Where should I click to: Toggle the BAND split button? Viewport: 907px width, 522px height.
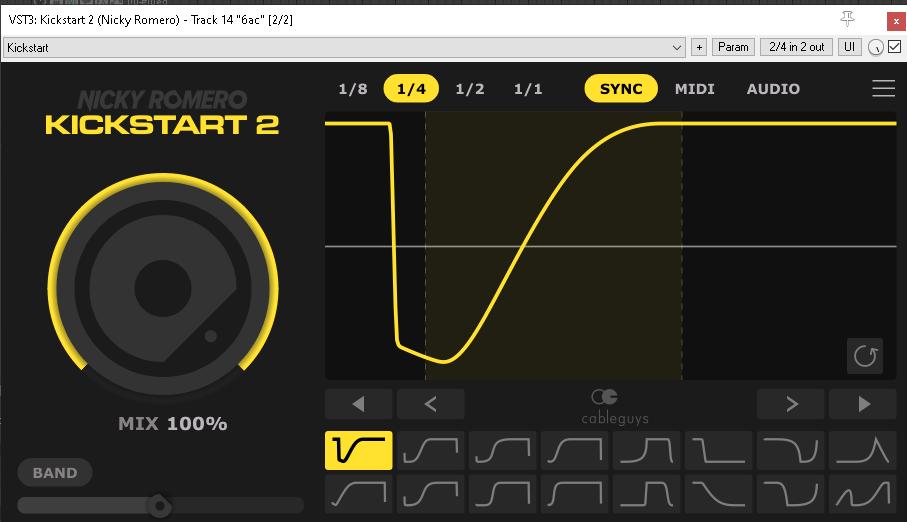pos(55,473)
